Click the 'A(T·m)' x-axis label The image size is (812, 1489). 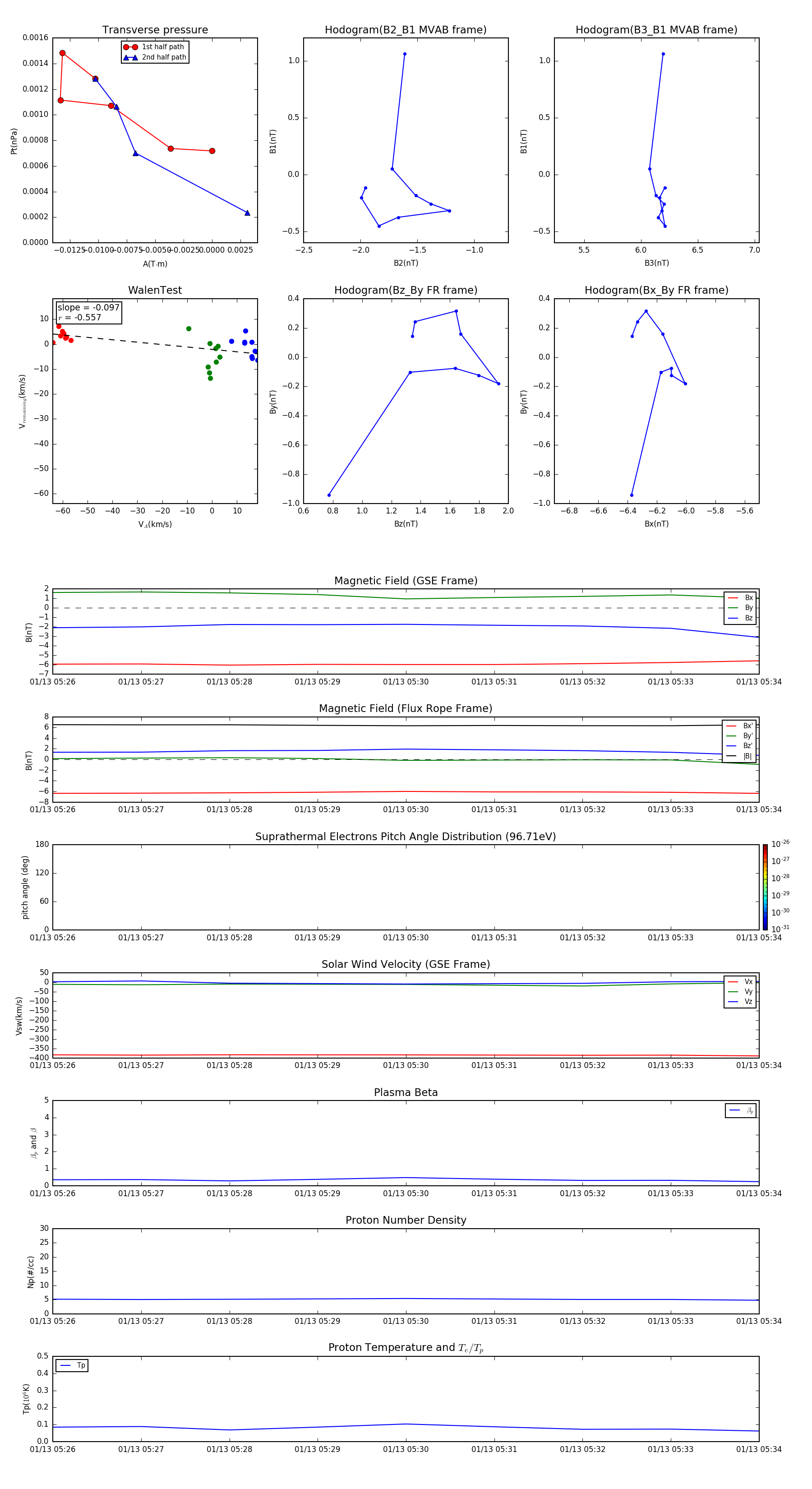[155, 264]
